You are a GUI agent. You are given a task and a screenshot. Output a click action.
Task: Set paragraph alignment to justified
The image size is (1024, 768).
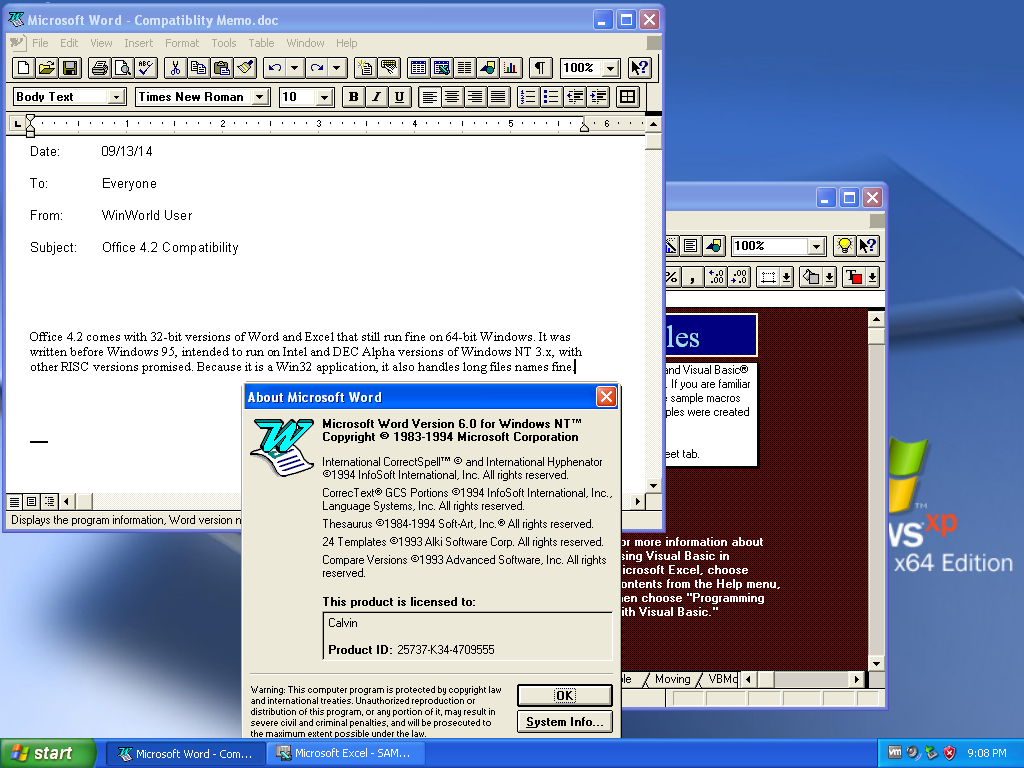[x=498, y=97]
